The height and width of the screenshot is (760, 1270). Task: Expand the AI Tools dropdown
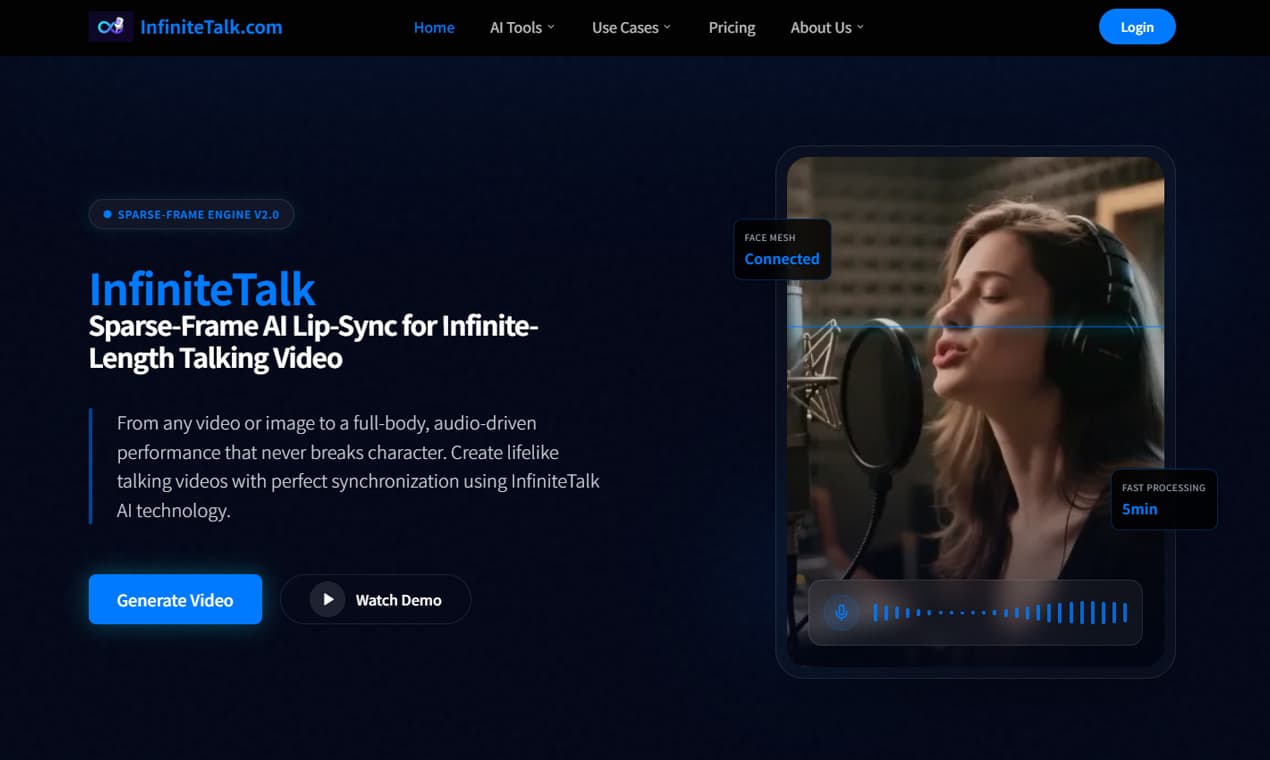[522, 27]
